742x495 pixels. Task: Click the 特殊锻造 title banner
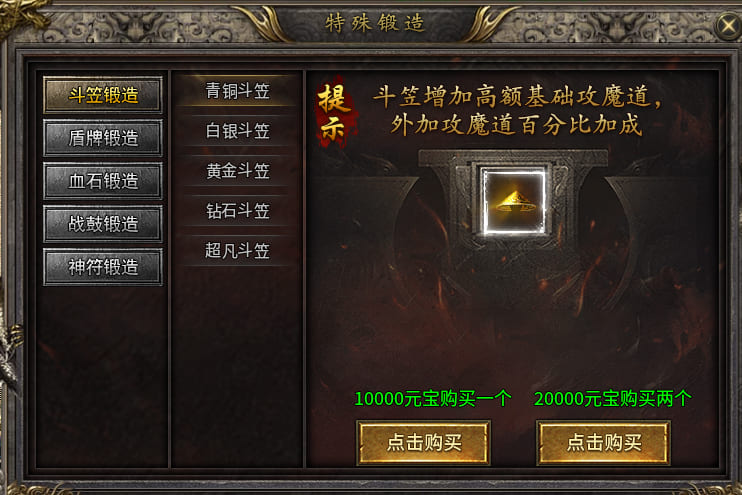[x=375, y=23]
